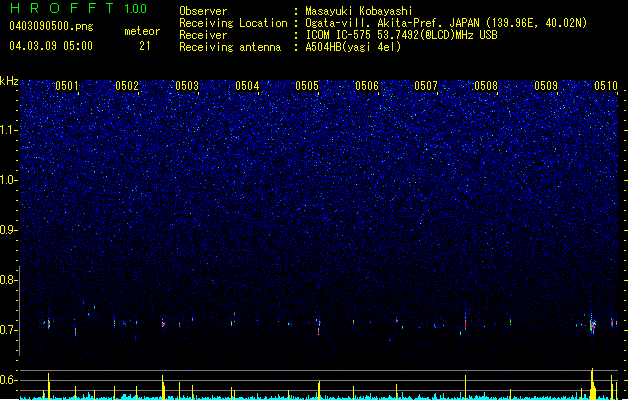
Task: Click the version number 1.0.0
Action: click(x=135, y=8)
